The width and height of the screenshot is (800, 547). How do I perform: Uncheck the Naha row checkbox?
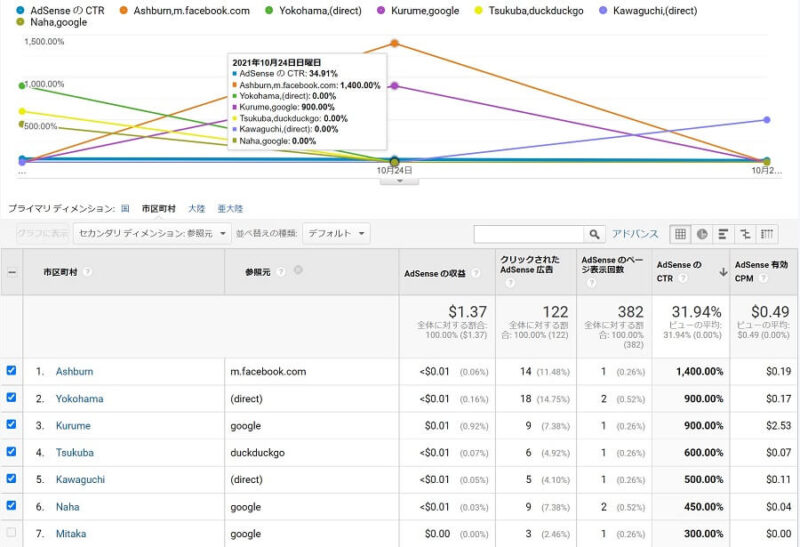[x=11, y=506]
